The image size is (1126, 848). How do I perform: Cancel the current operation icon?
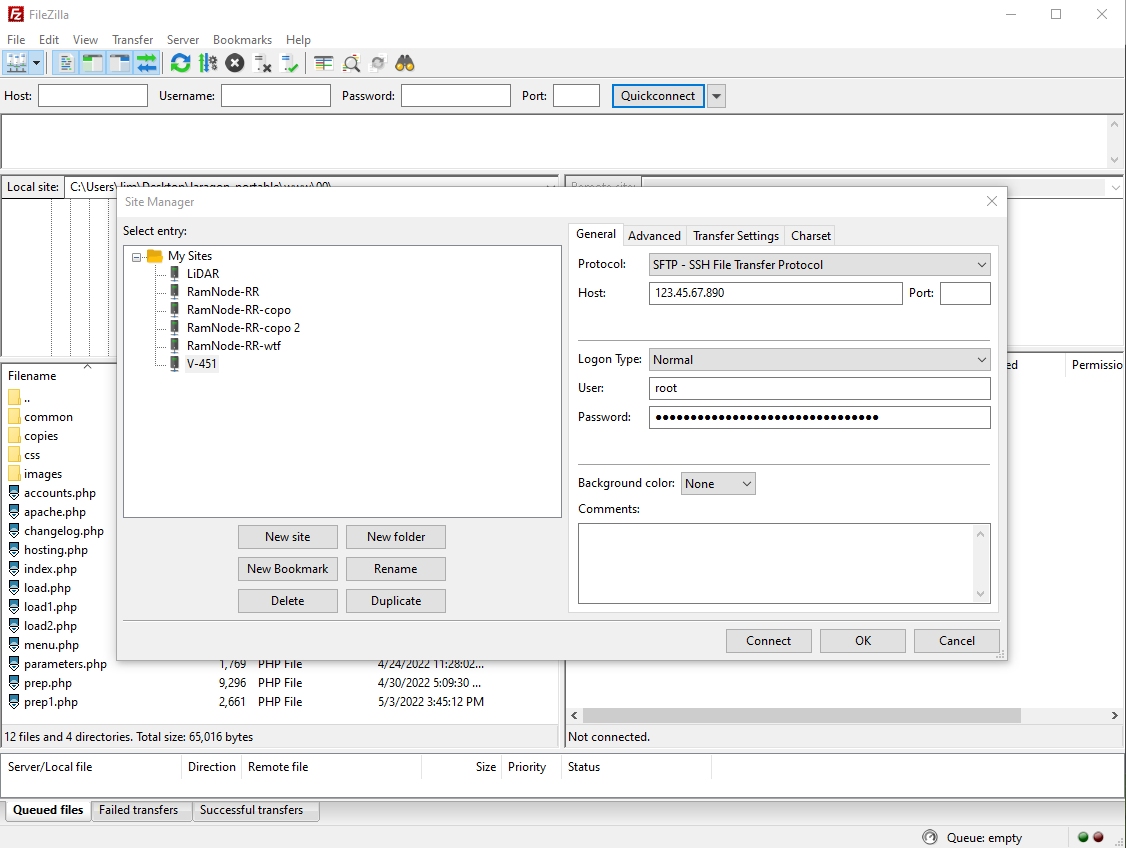point(235,63)
